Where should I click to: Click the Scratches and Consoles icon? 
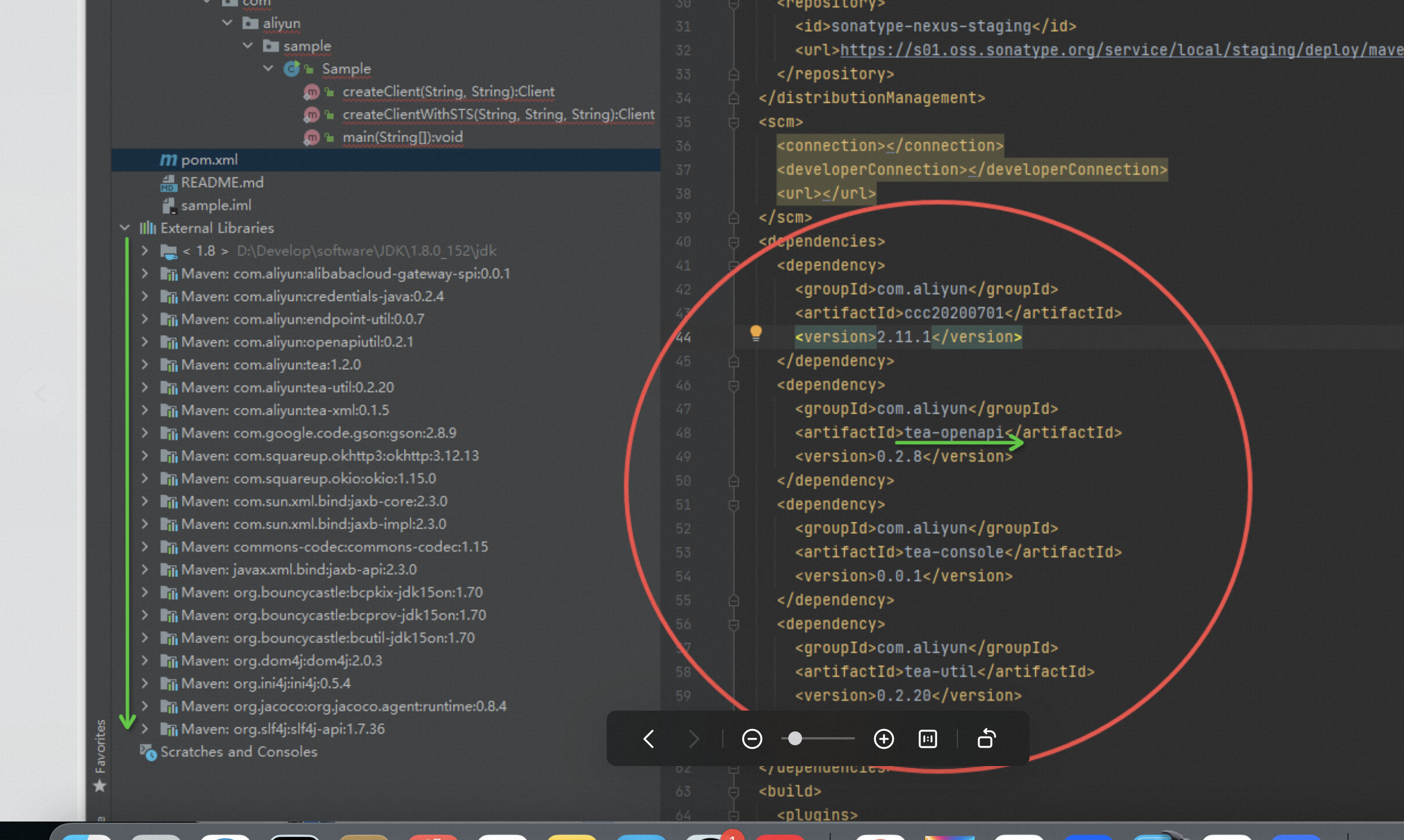pos(148,752)
